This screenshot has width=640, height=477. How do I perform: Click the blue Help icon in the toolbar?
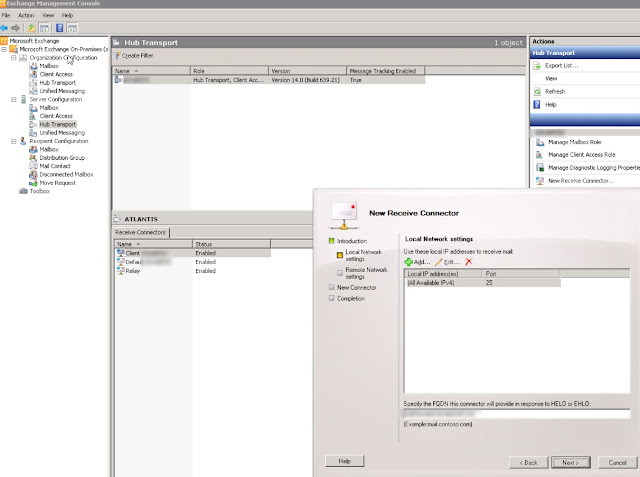point(60,28)
